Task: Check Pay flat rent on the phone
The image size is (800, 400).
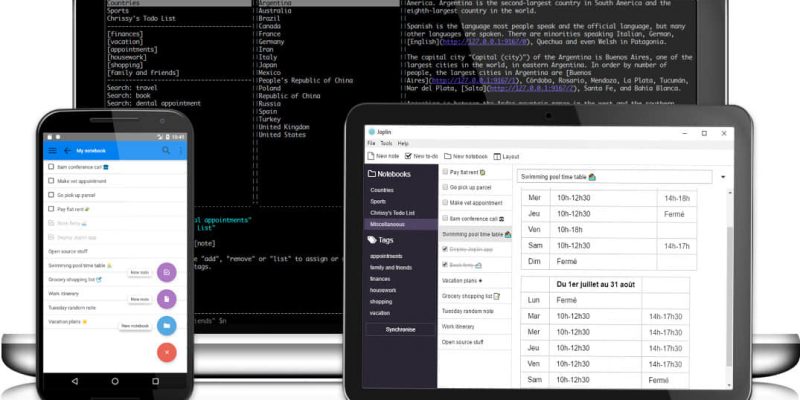Action: tap(51, 209)
